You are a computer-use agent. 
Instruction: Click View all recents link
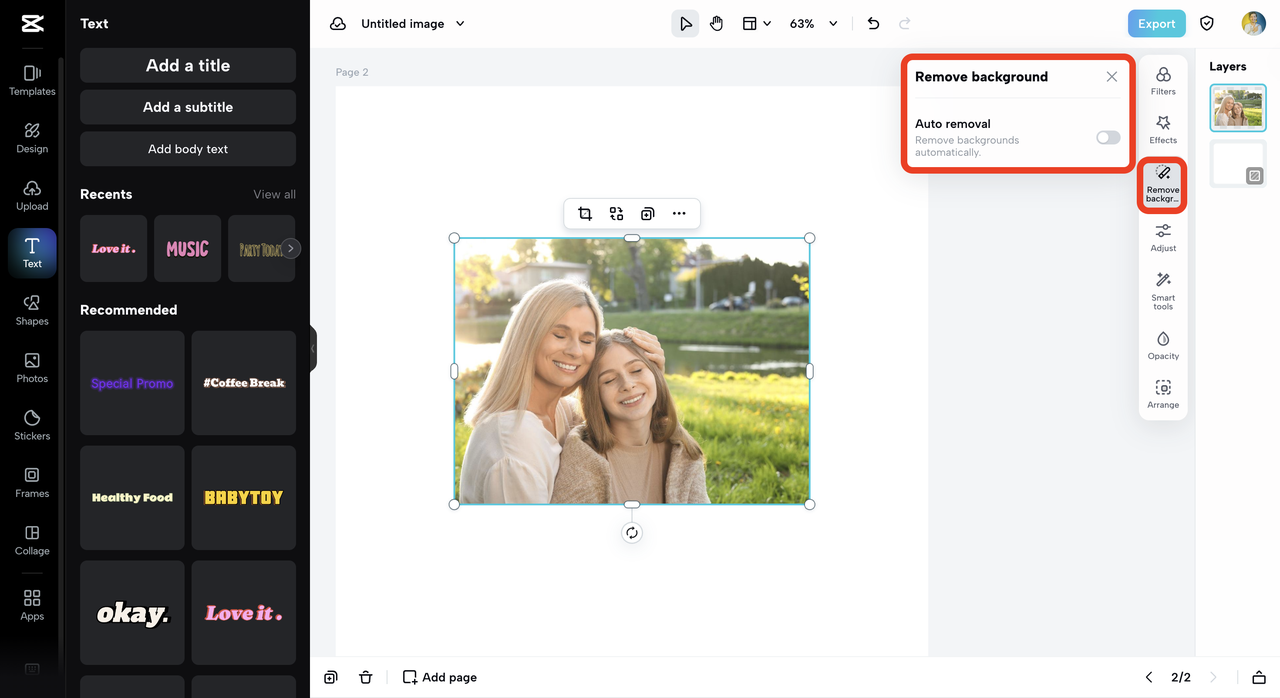(274, 195)
